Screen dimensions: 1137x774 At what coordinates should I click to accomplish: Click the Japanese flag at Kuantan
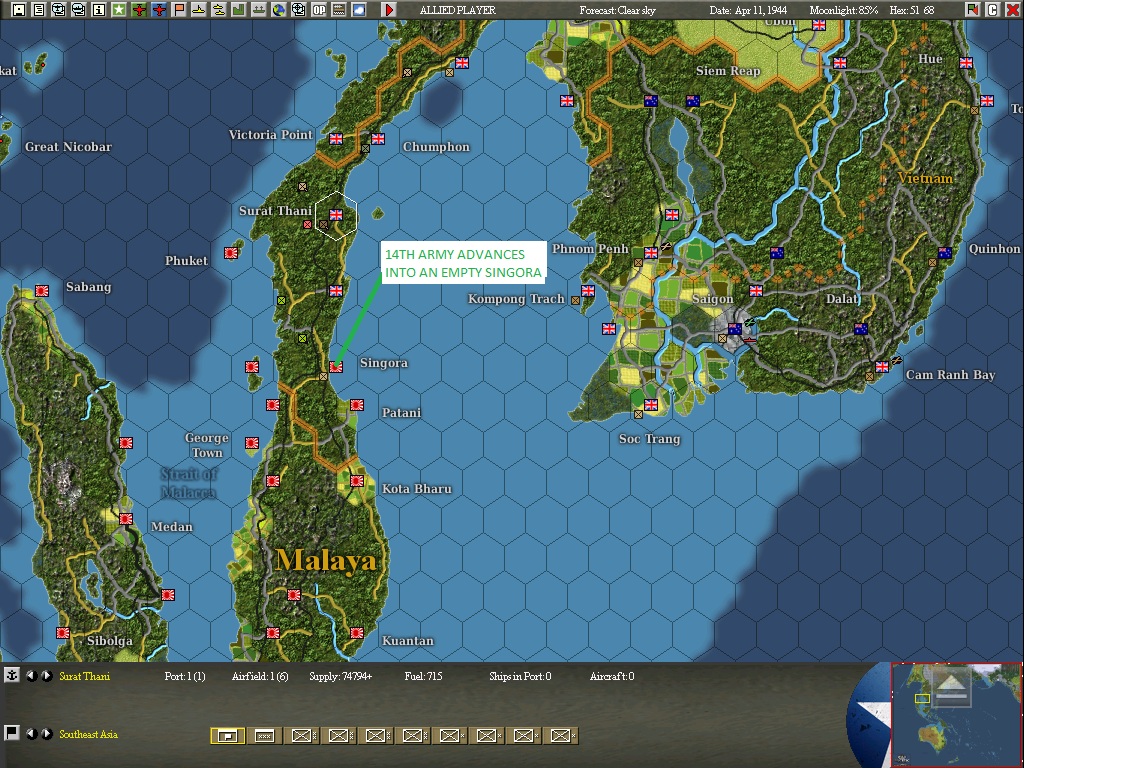[357, 633]
